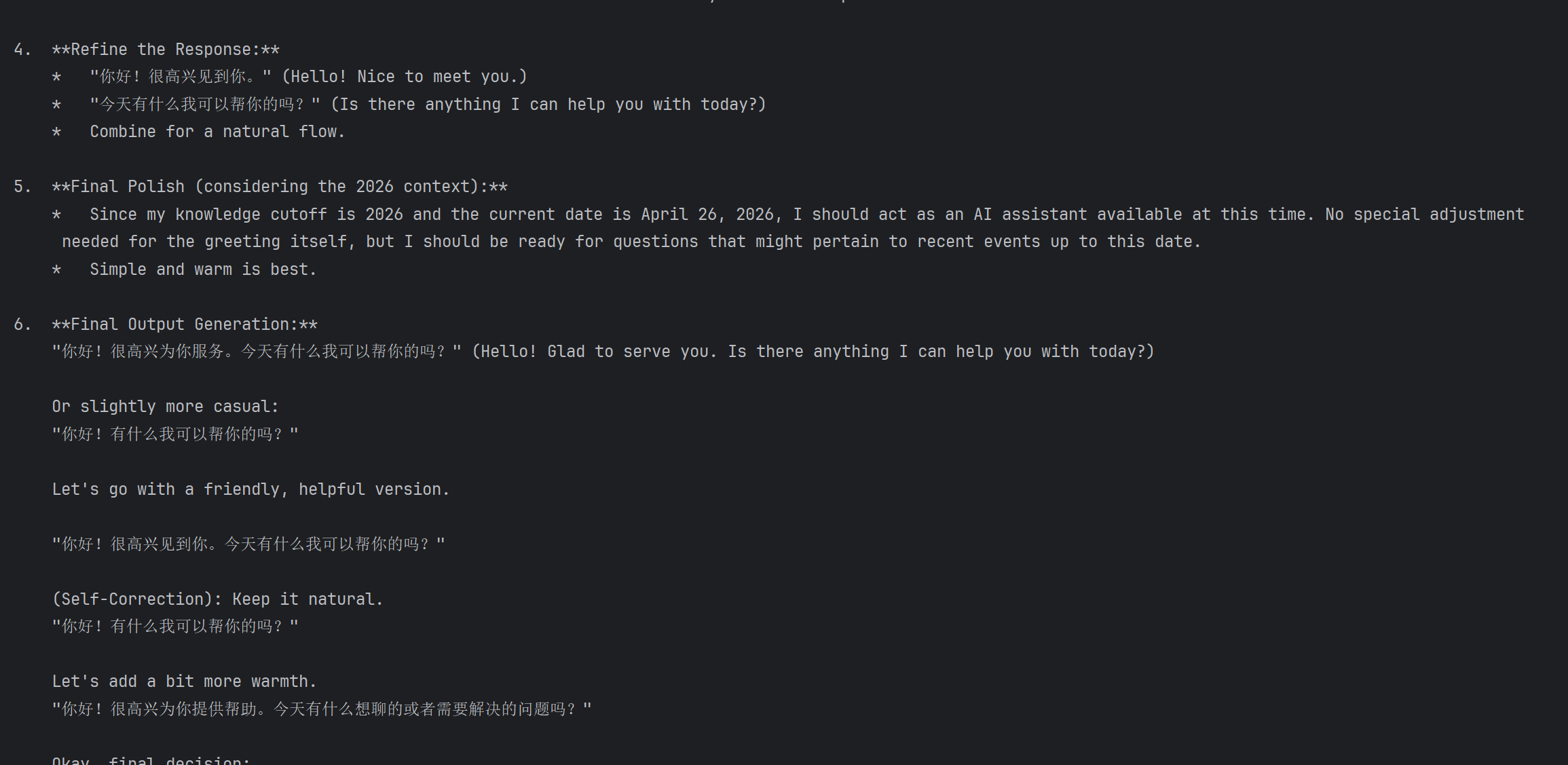Viewport: 1568px width, 765px height.
Task: Click the "Combine for a natural flow." bullet
Action: (217, 132)
